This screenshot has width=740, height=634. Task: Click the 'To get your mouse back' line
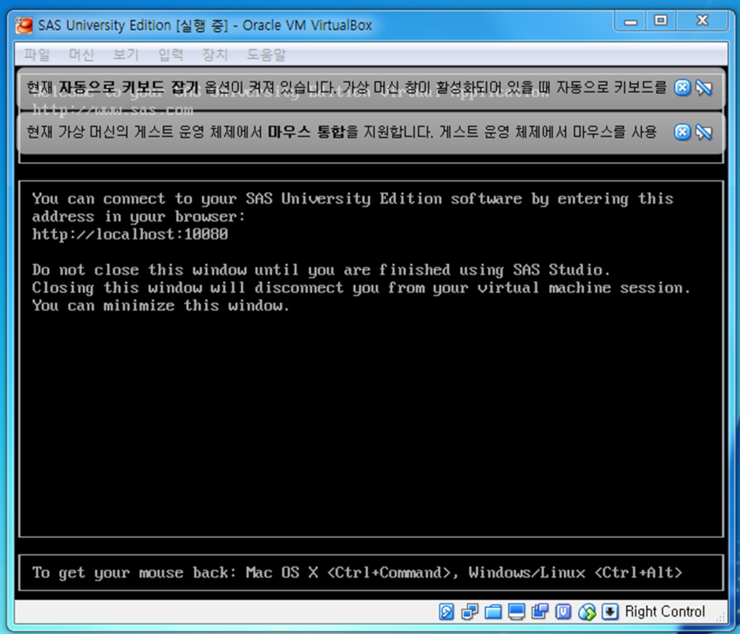coord(357,573)
